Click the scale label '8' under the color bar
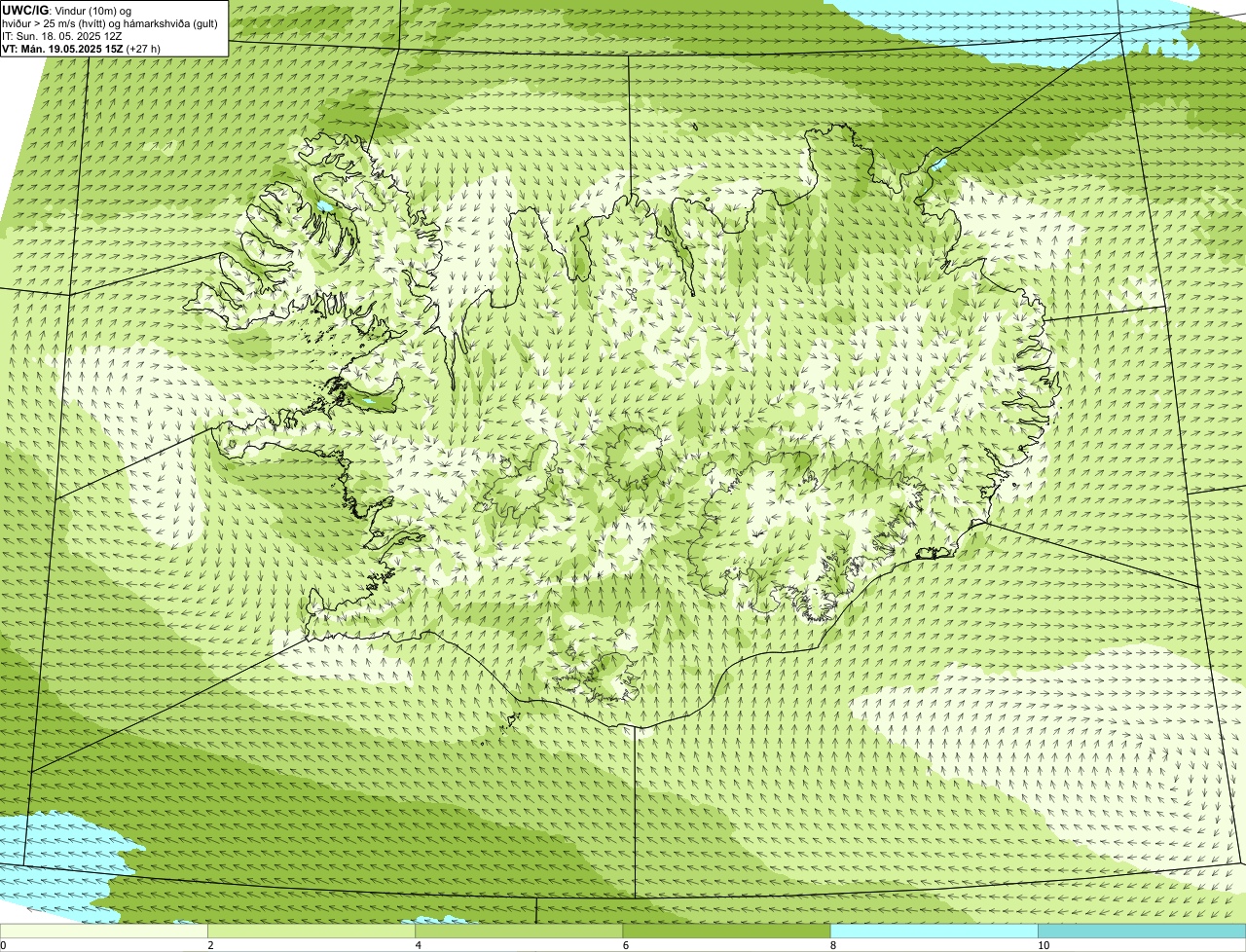 (x=833, y=945)
